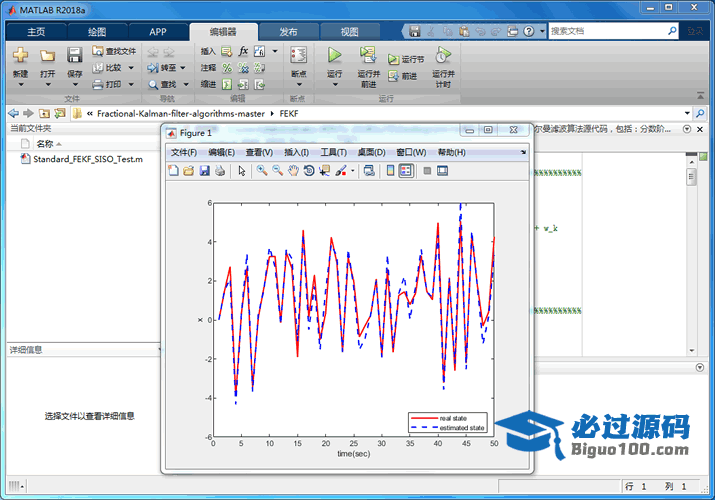
Task: Click Print Figure icon in Figure 1 toolbar
Action: [x=220, y=170]
